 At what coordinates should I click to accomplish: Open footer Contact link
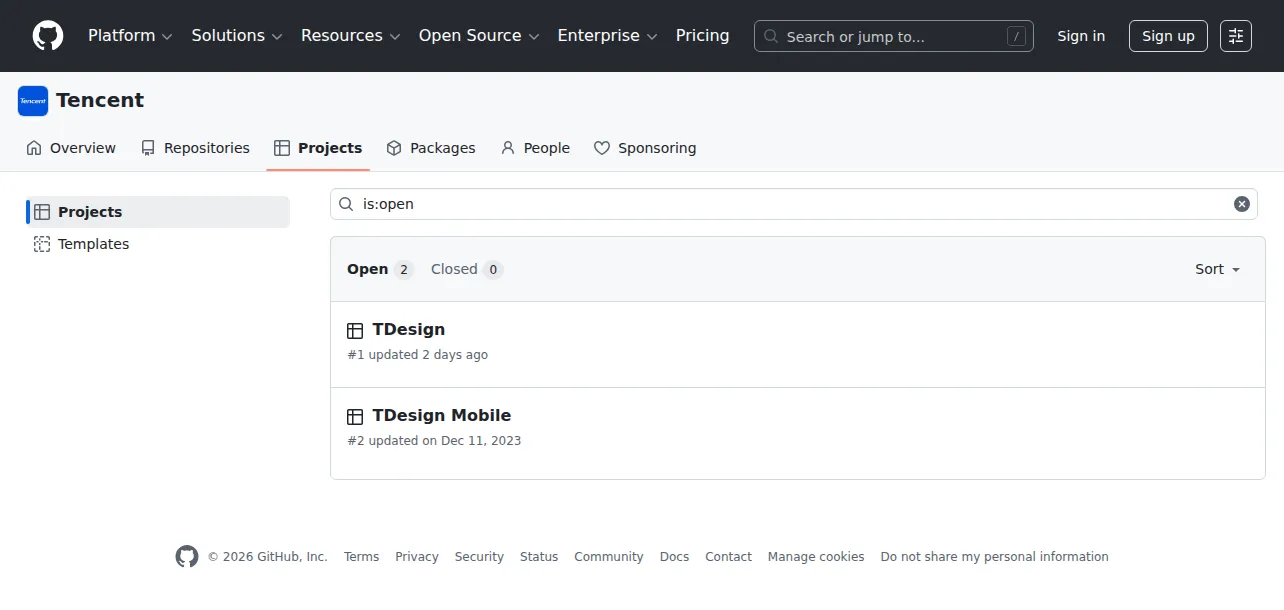click(728, 557)
